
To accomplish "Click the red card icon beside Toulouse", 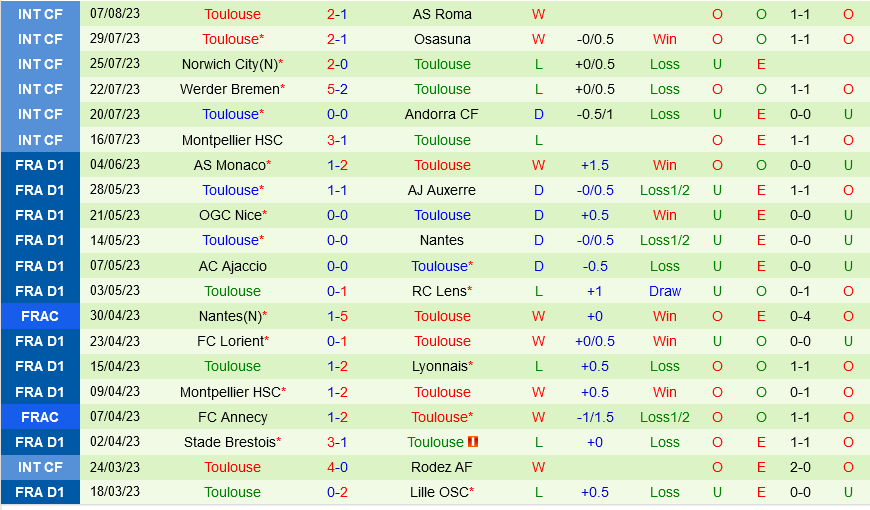I will pyautogui.click(x=473, y=442).
